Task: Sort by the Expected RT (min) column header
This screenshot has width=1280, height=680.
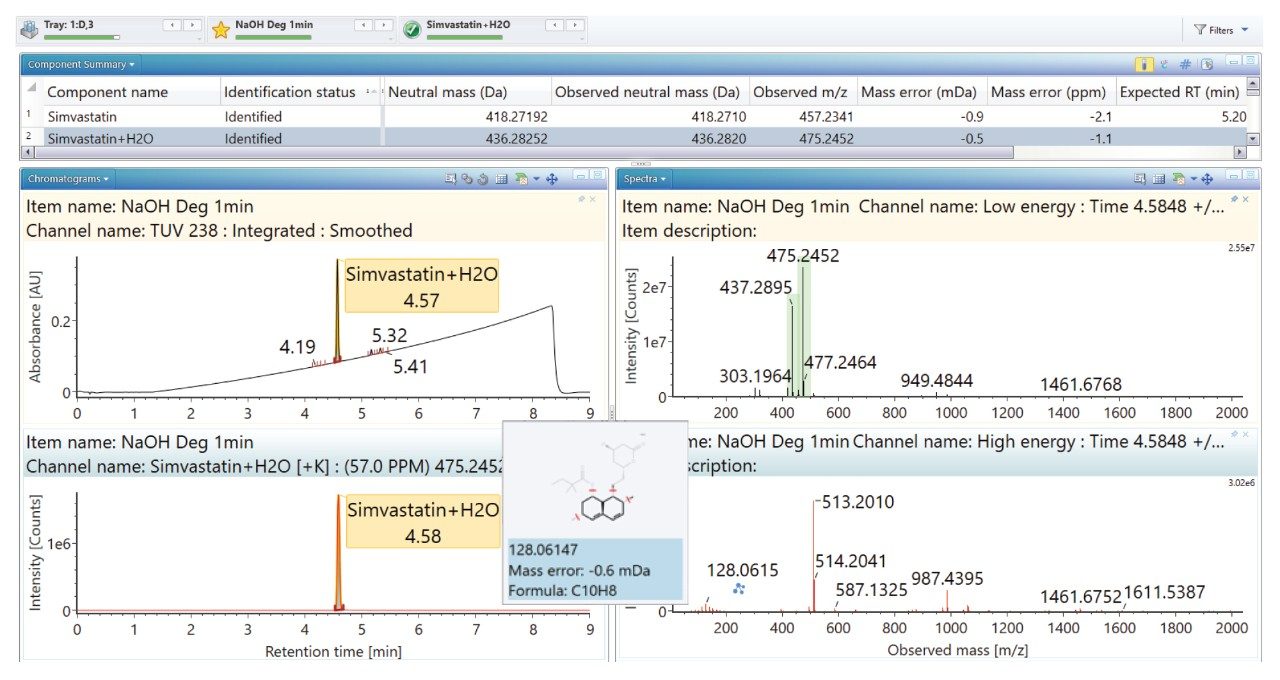Action: 1180,92
